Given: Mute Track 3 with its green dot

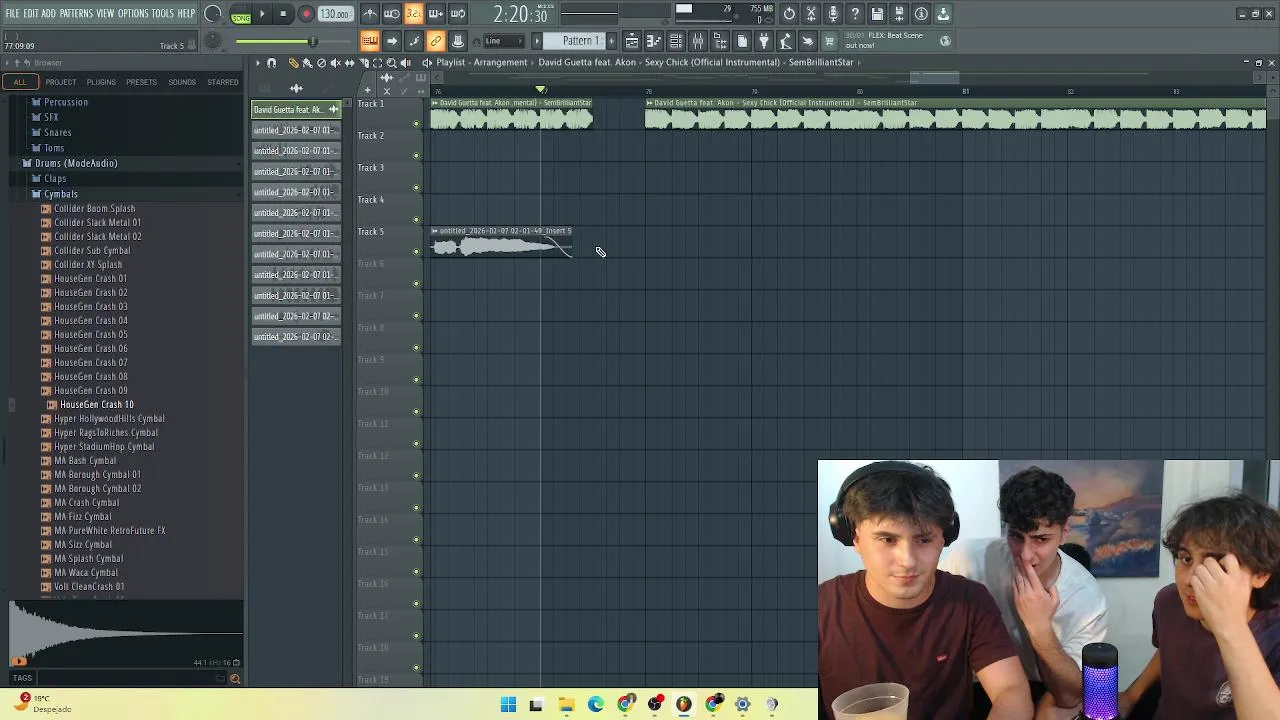Looking at the screenshot, I should (x=417, y=188).
